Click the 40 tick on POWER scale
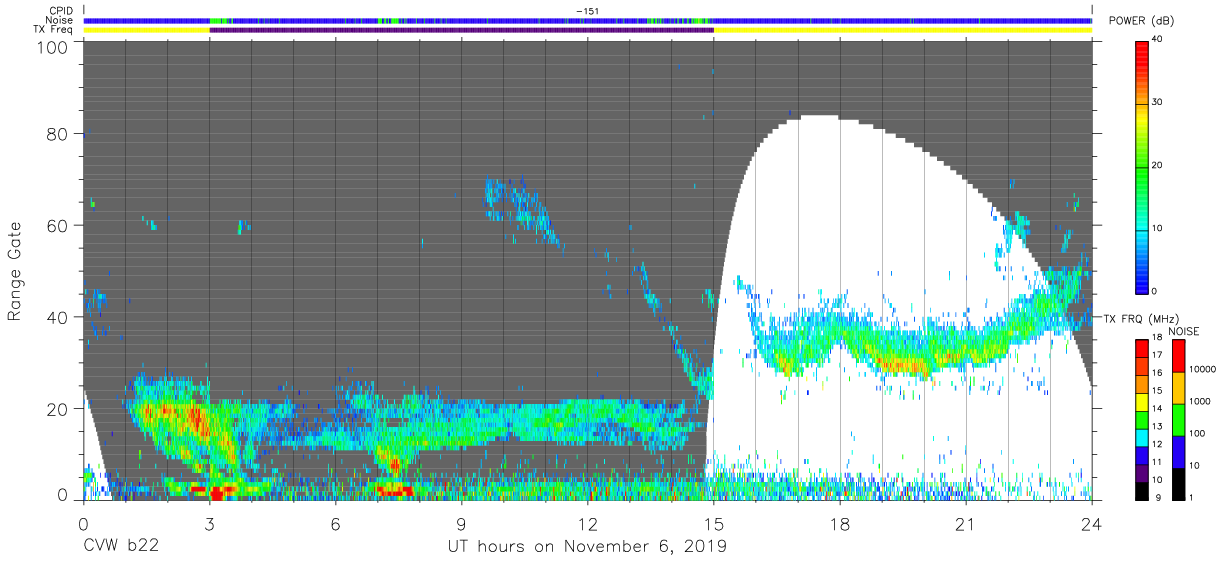 [1158, 40]
